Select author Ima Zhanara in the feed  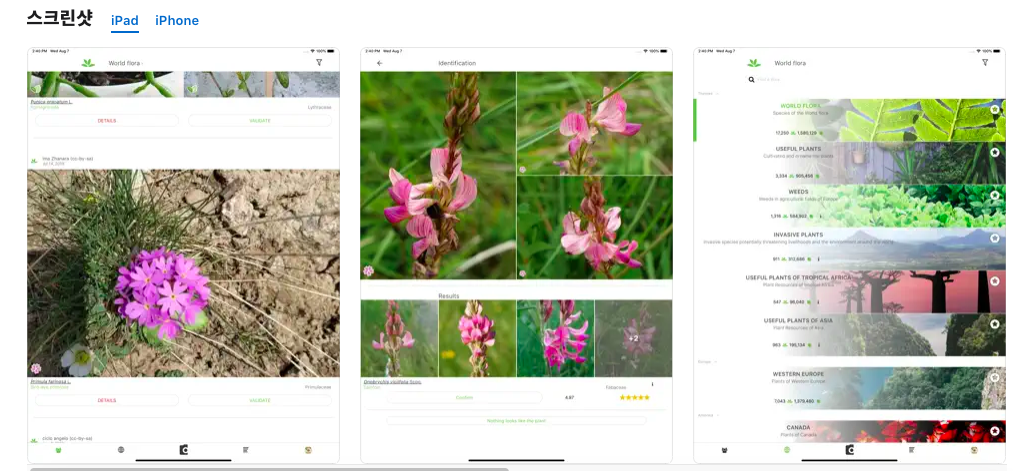click(68, 159)
